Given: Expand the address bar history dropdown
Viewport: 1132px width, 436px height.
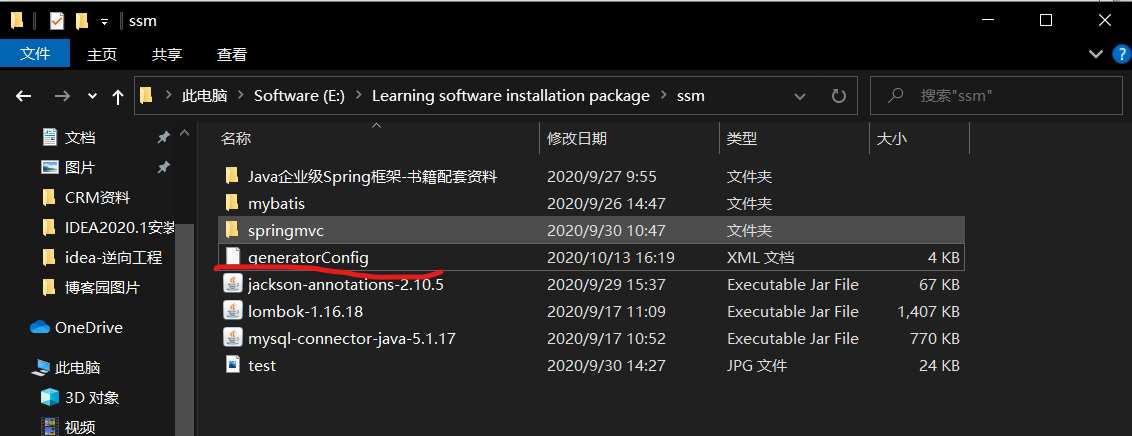Looking at the screenshot, I should tap(800, 96).
